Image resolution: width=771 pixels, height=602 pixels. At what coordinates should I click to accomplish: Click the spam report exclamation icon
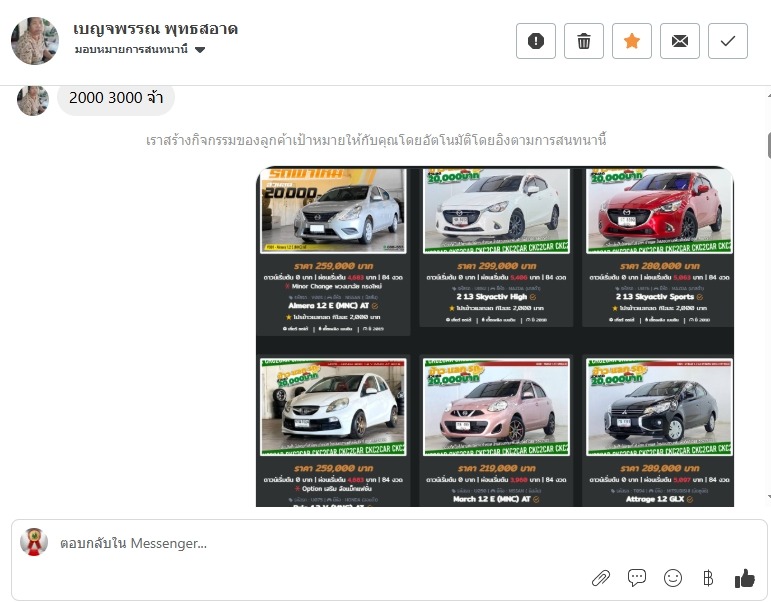536,41
